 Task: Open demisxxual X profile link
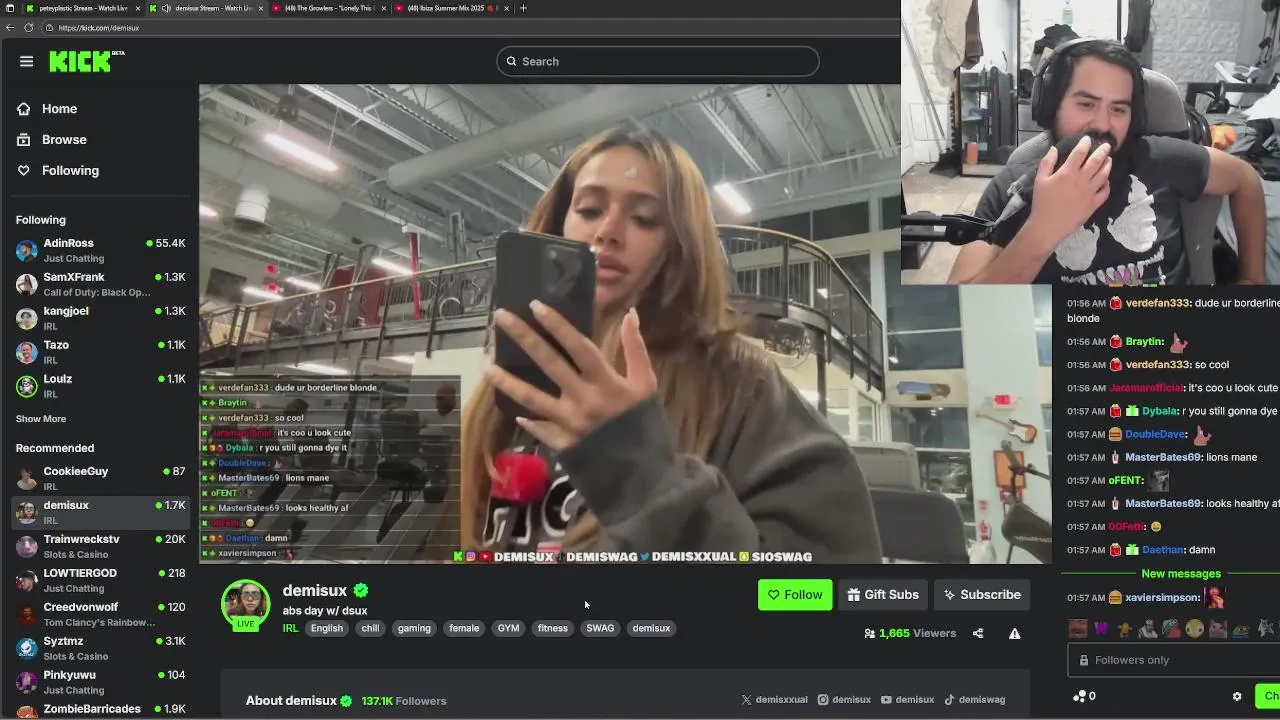pos(774,700)
